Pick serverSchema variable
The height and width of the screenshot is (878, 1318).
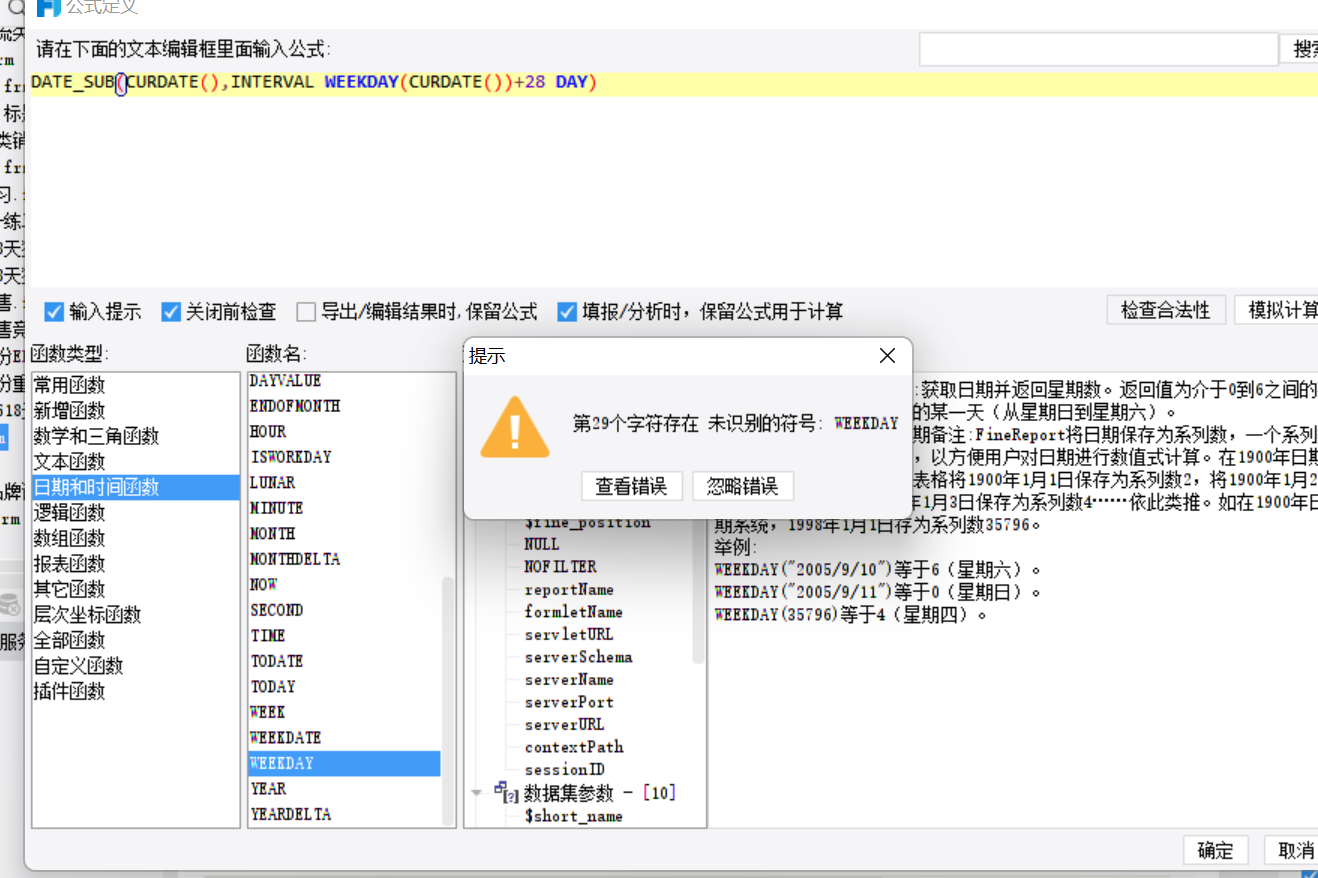[578, 657]
